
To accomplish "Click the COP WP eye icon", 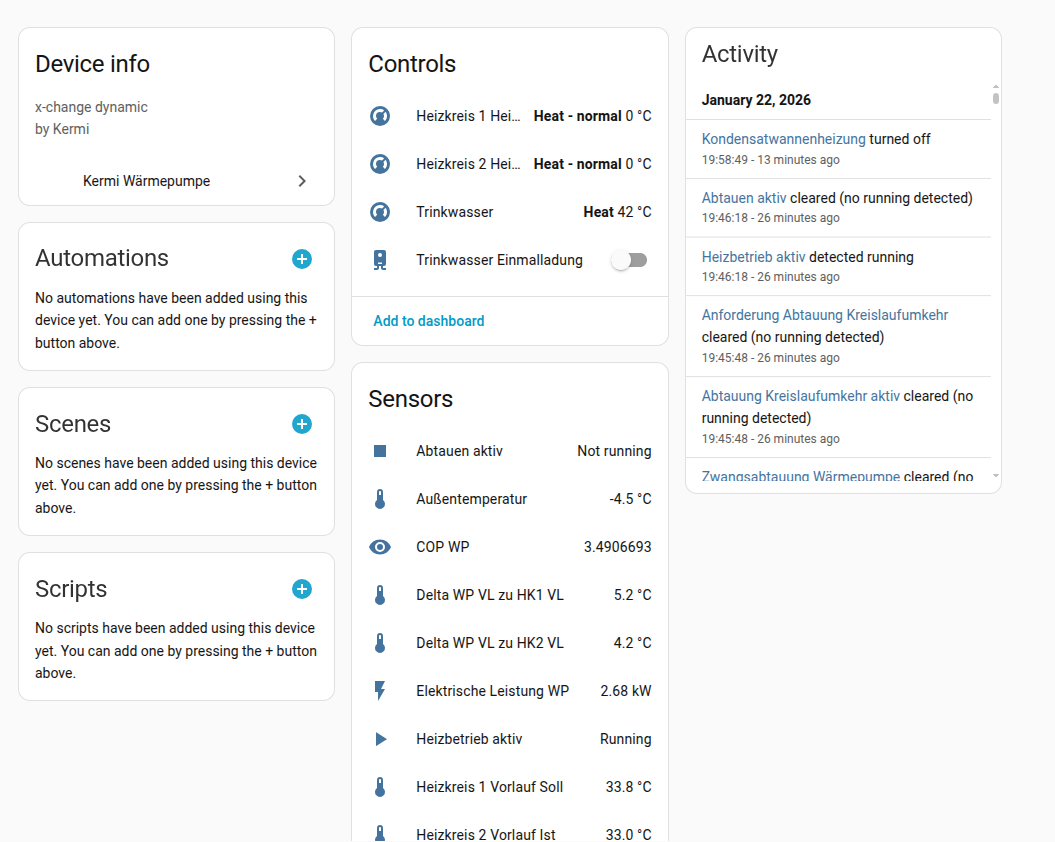I will click(380, 547).
